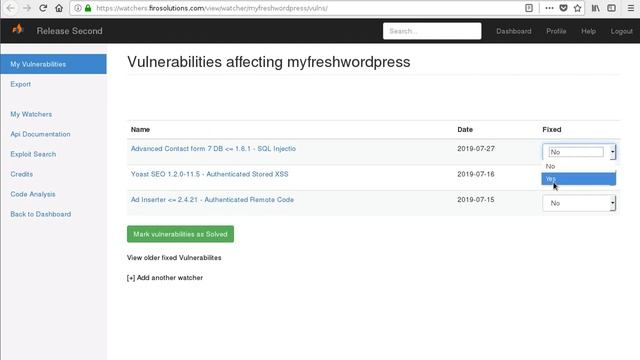Open Dashboard in the top navigation

[x=513, y=31]
